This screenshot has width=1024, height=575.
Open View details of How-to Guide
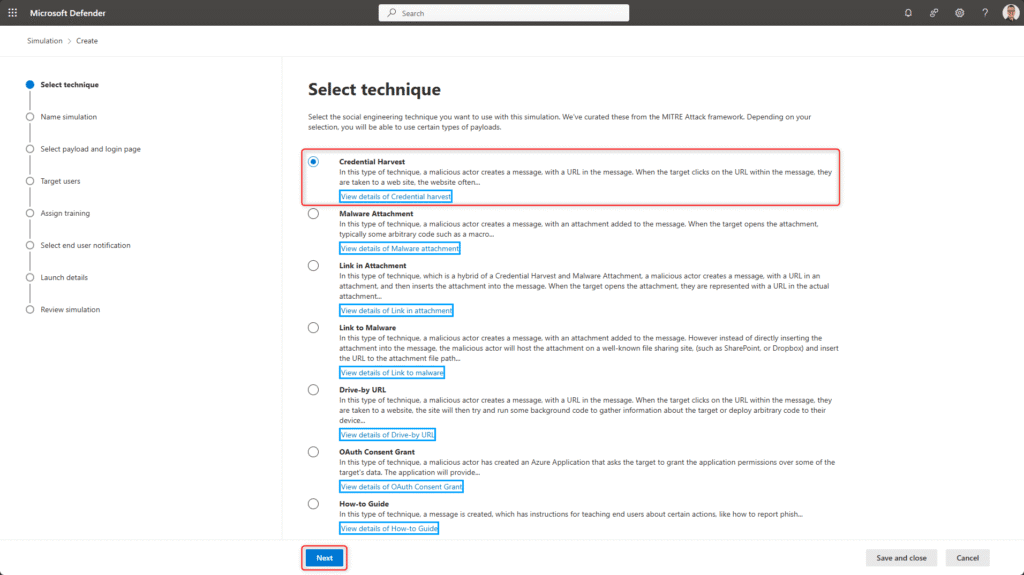click(x=389, y=528)
